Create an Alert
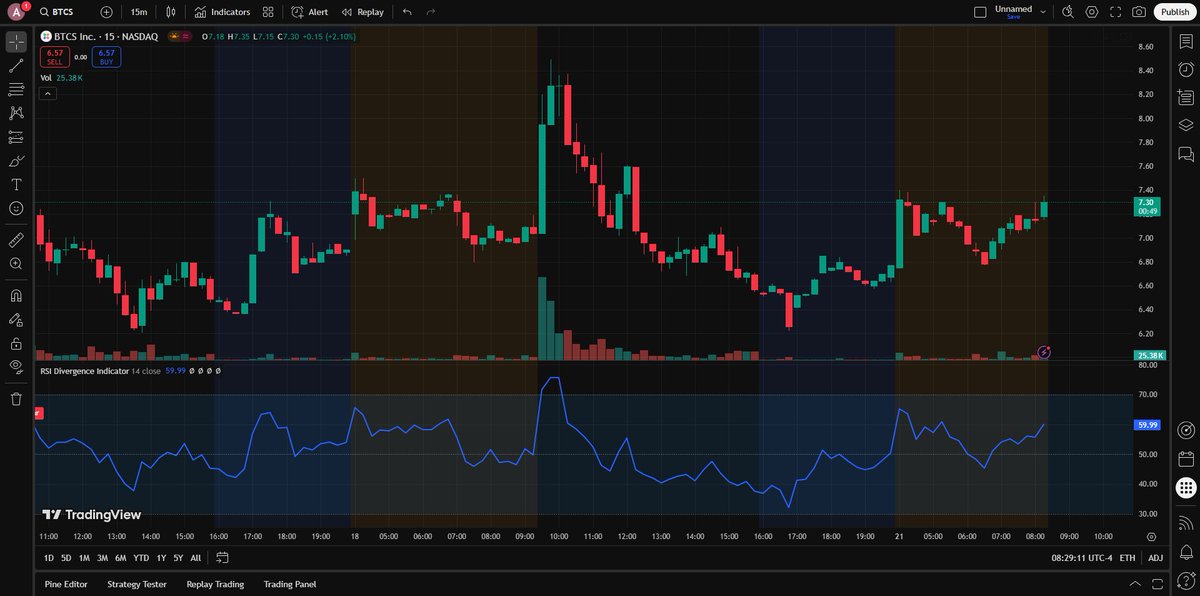The height and width of the screenshot is (596, 1200). [309, 12]
